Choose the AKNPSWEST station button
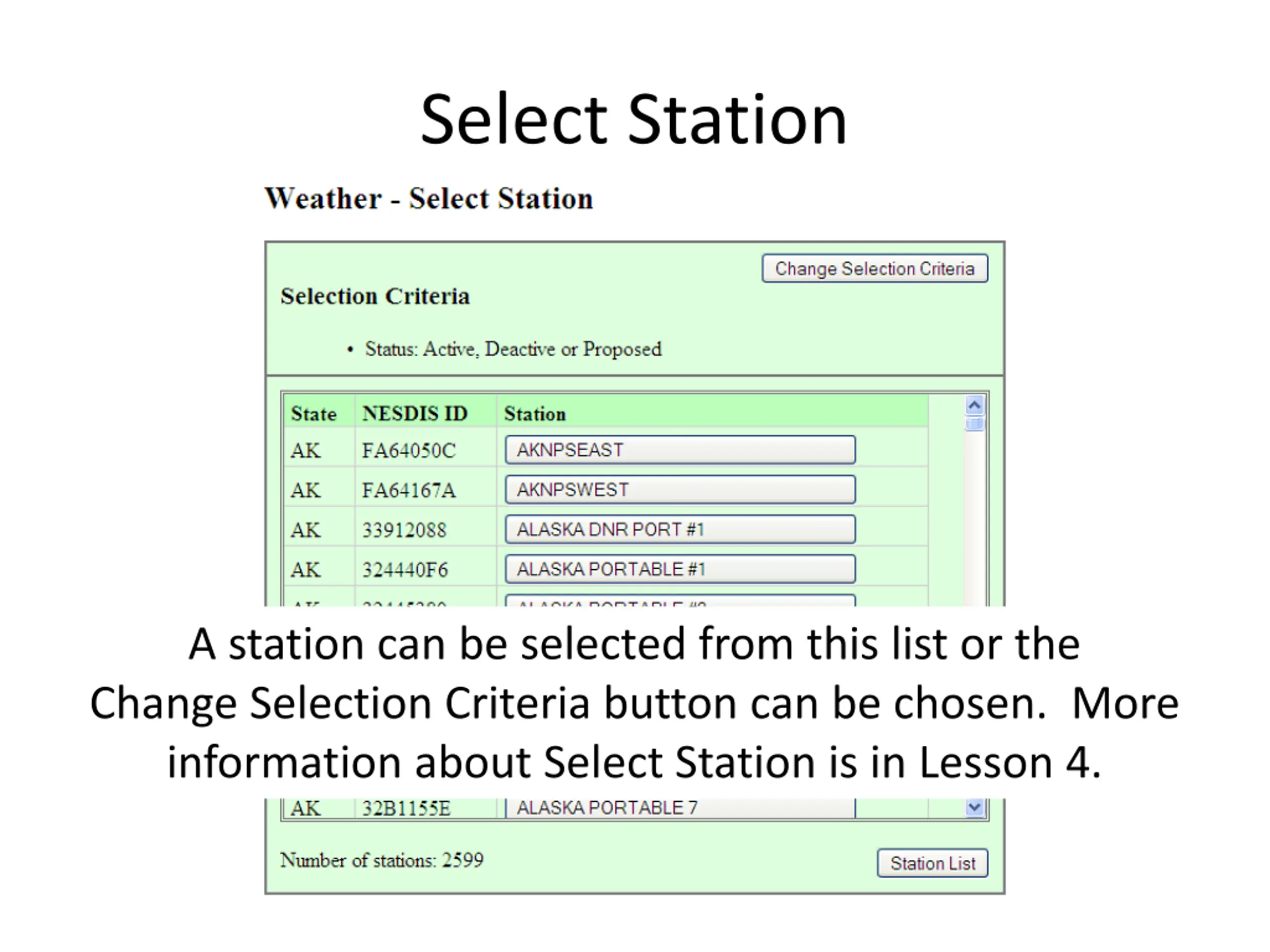 click(680, 489)
